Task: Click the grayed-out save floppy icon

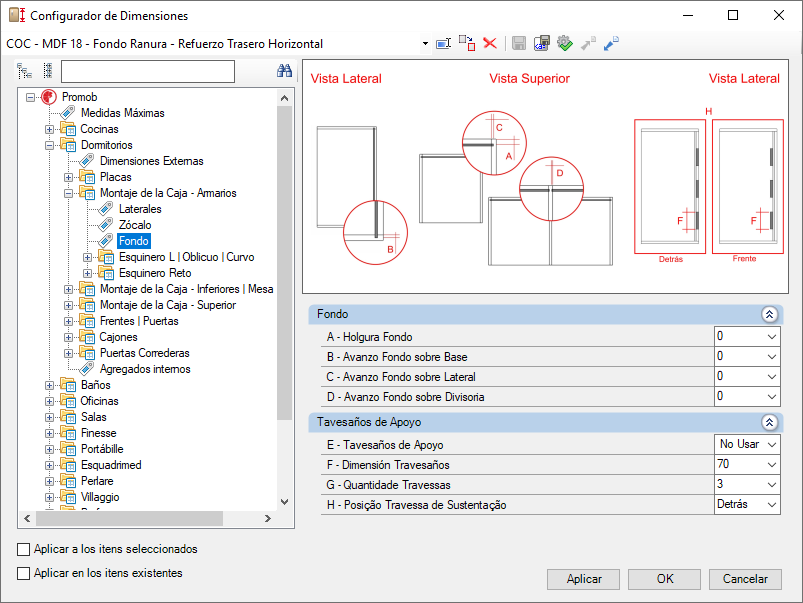Action: tap(519, 43)
